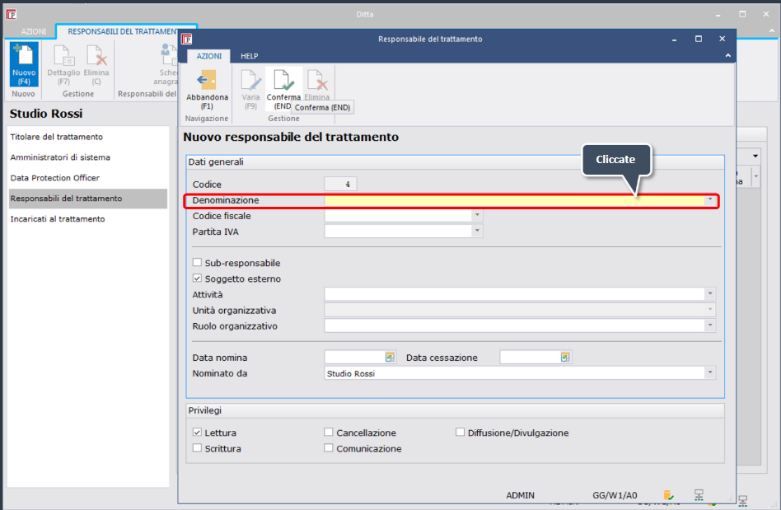Switch to the AZIONI tab in Responsabile window

[209, 56]
